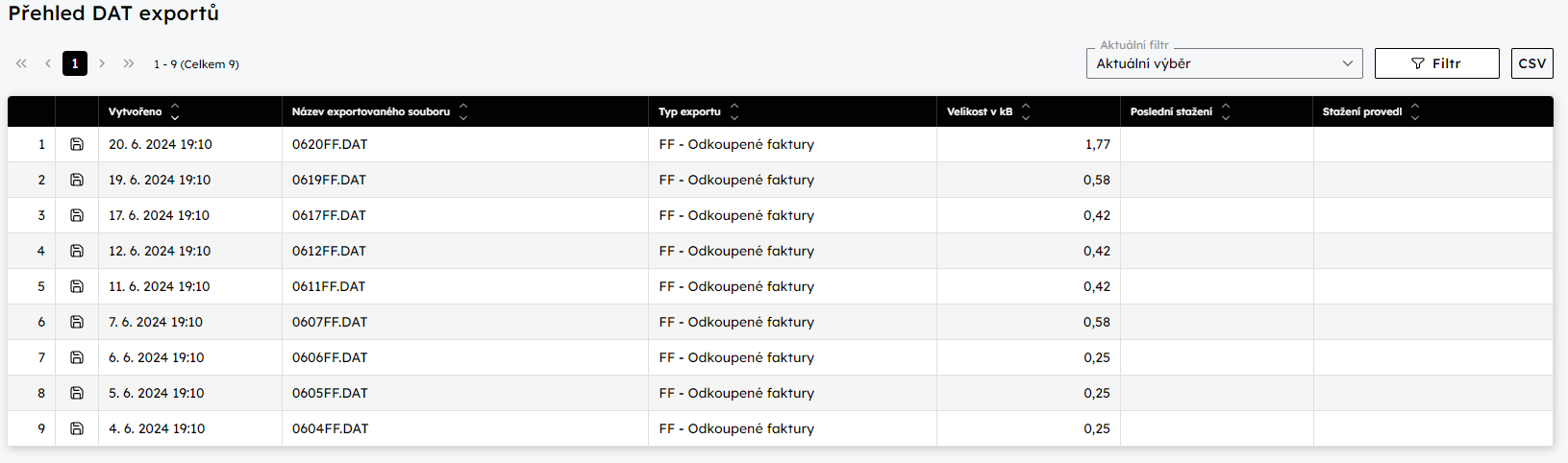The width and height of the screenshot is (1568, 463).
Task: Export the table with CSV button
Action: coord(1531,63)
